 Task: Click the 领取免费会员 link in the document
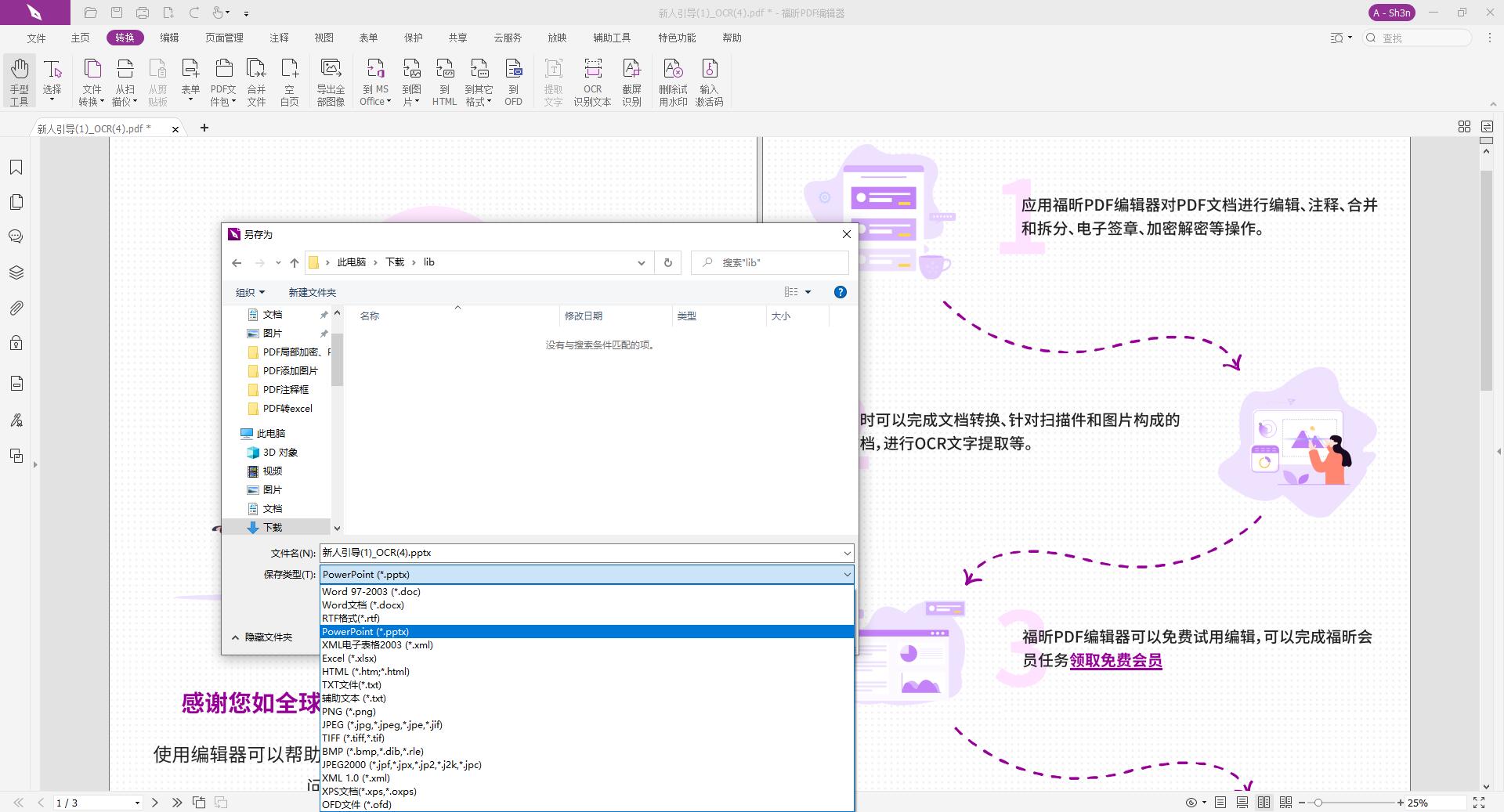click(1115, 661)
